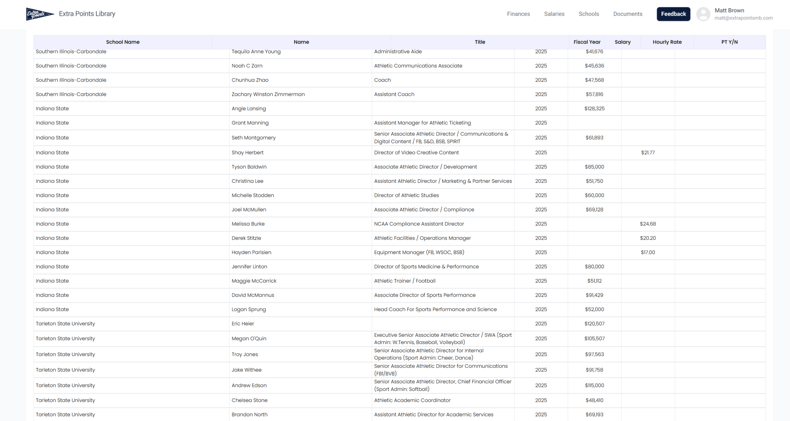The width and height of the screenshot is (790, 421).
Task: Select Melissa Burke's name
Action: click(x=248, y=224)
